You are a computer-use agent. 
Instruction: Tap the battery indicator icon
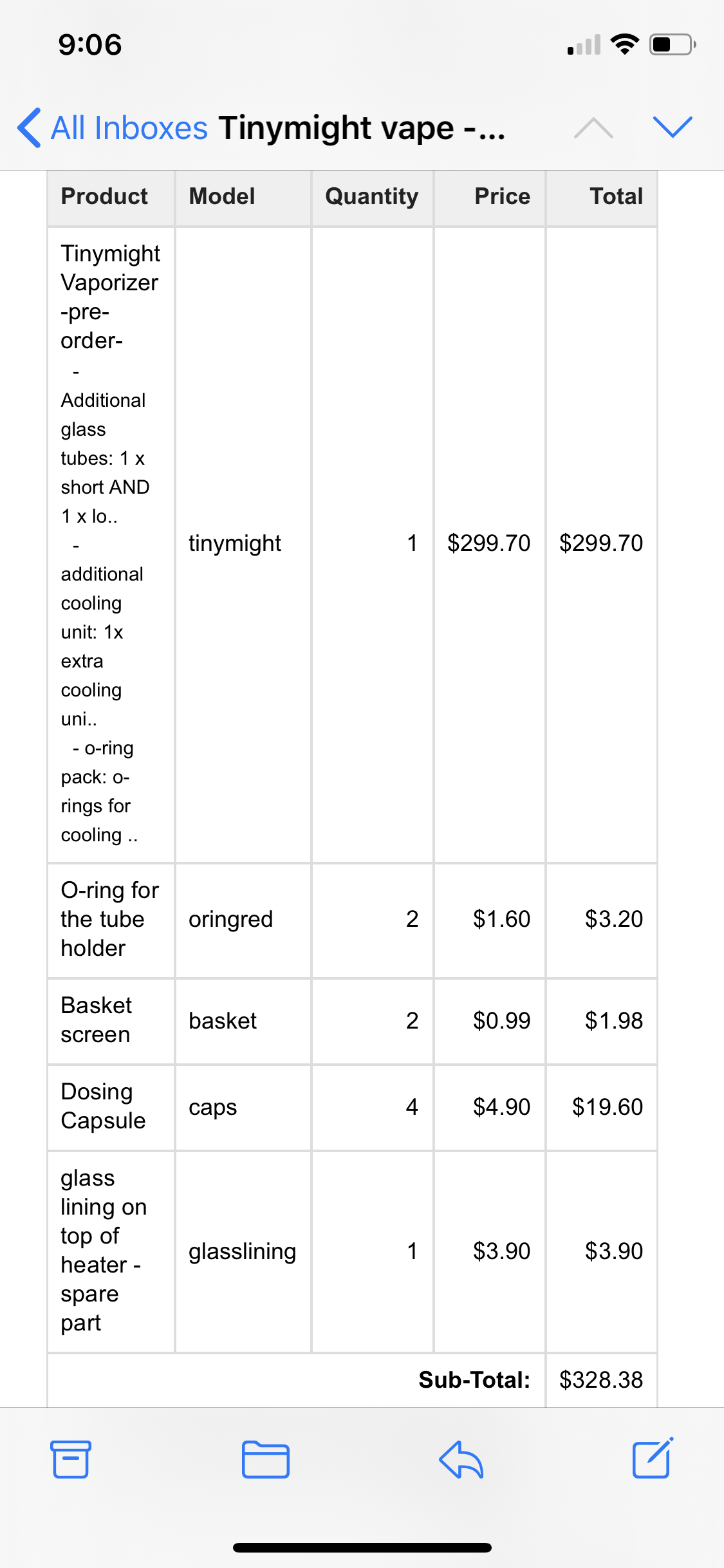[x=671, y=44]
